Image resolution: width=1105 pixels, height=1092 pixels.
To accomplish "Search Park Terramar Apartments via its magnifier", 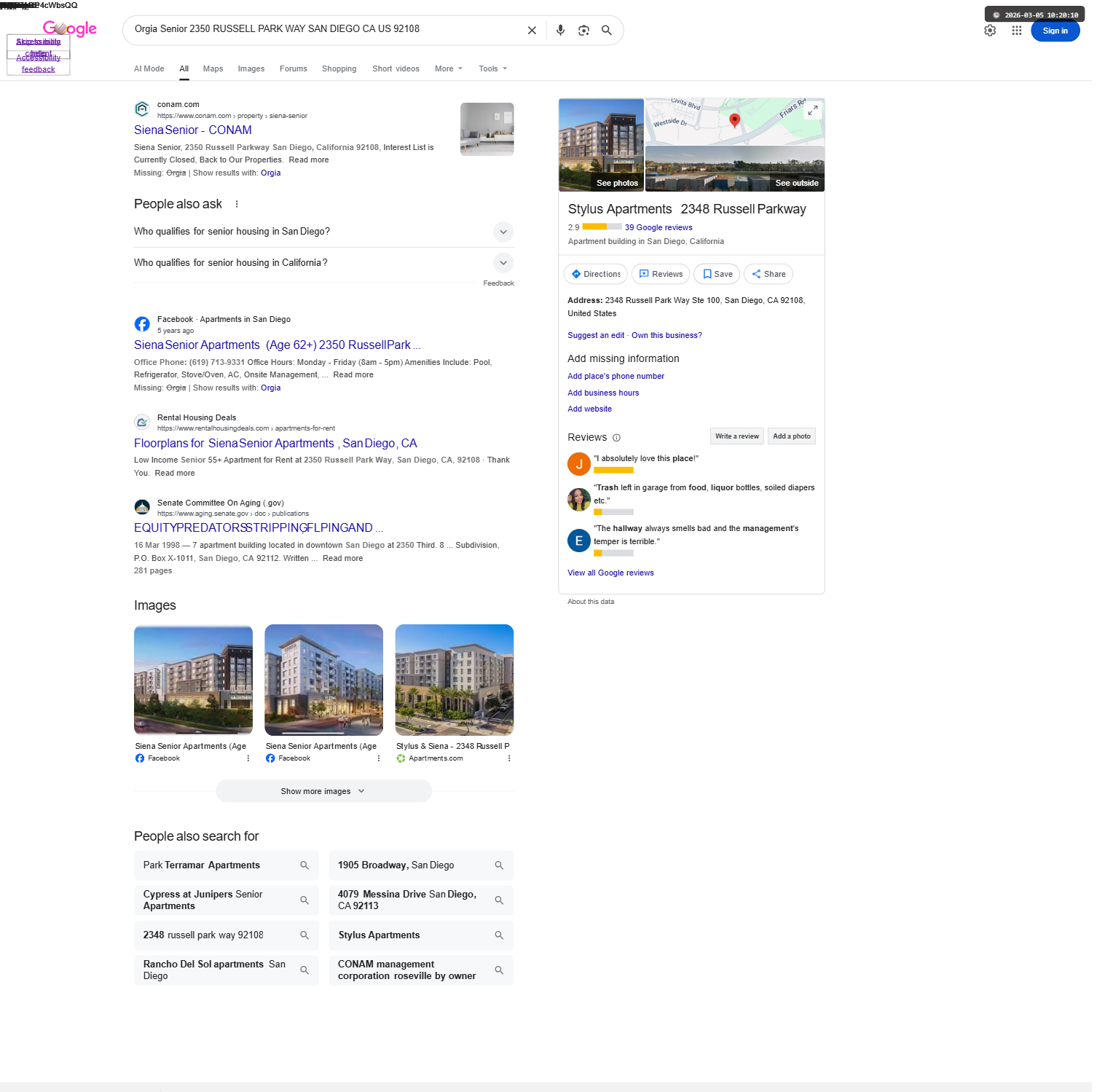I will [304, 865].
